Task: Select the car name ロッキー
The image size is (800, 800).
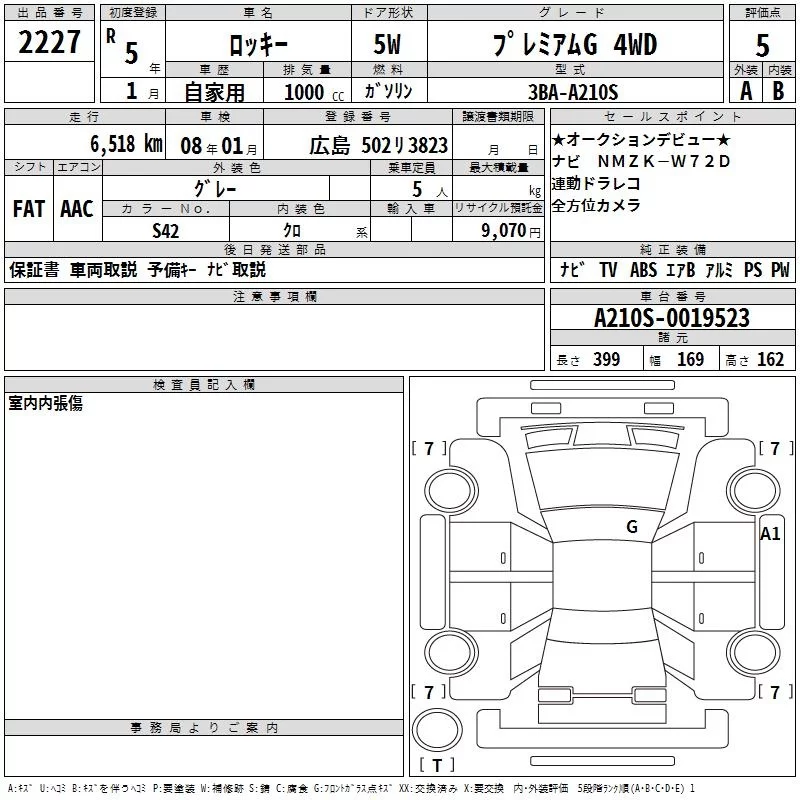Action: [x=259, y=45]
